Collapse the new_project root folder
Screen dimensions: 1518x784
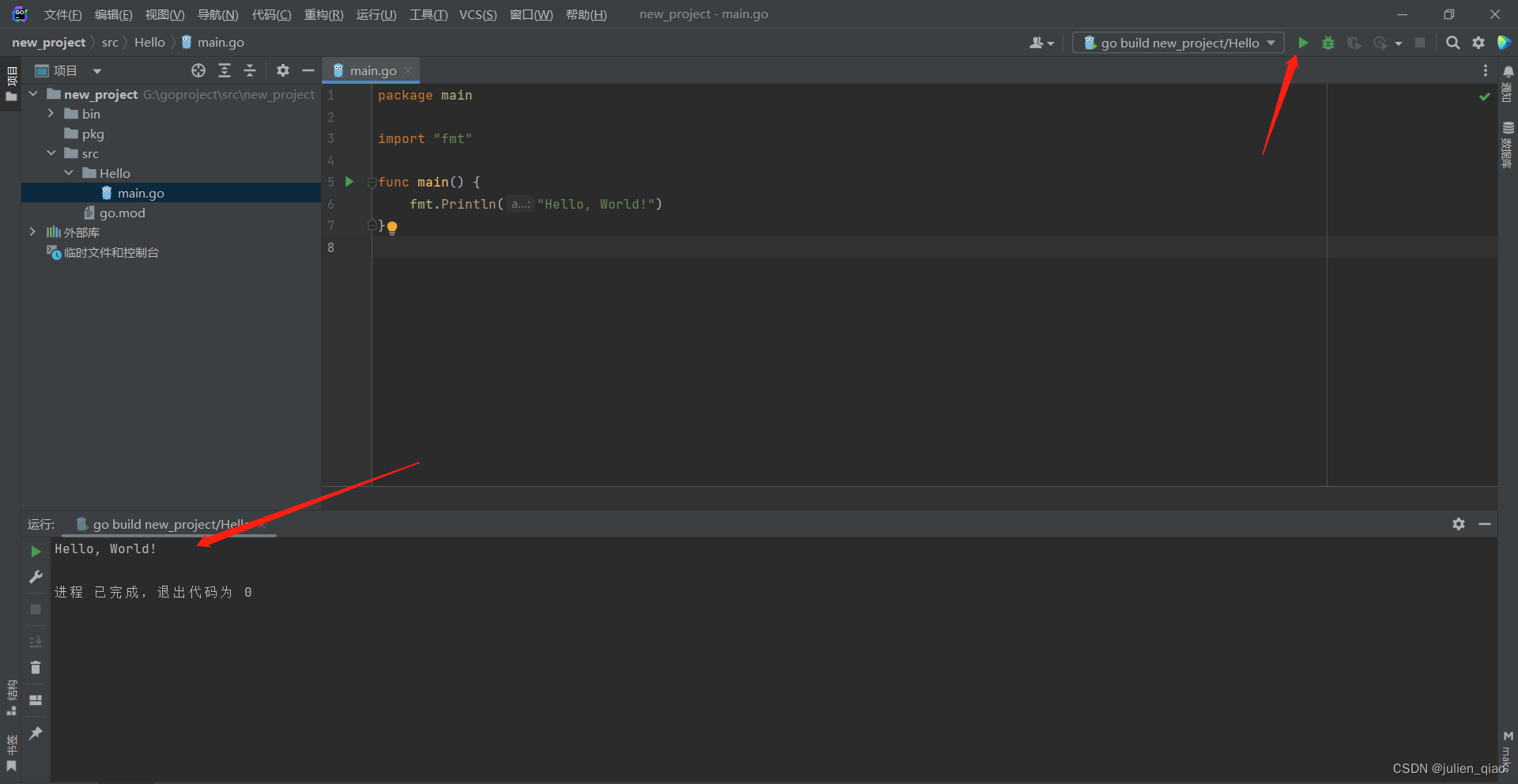click(x=34, y=94)
